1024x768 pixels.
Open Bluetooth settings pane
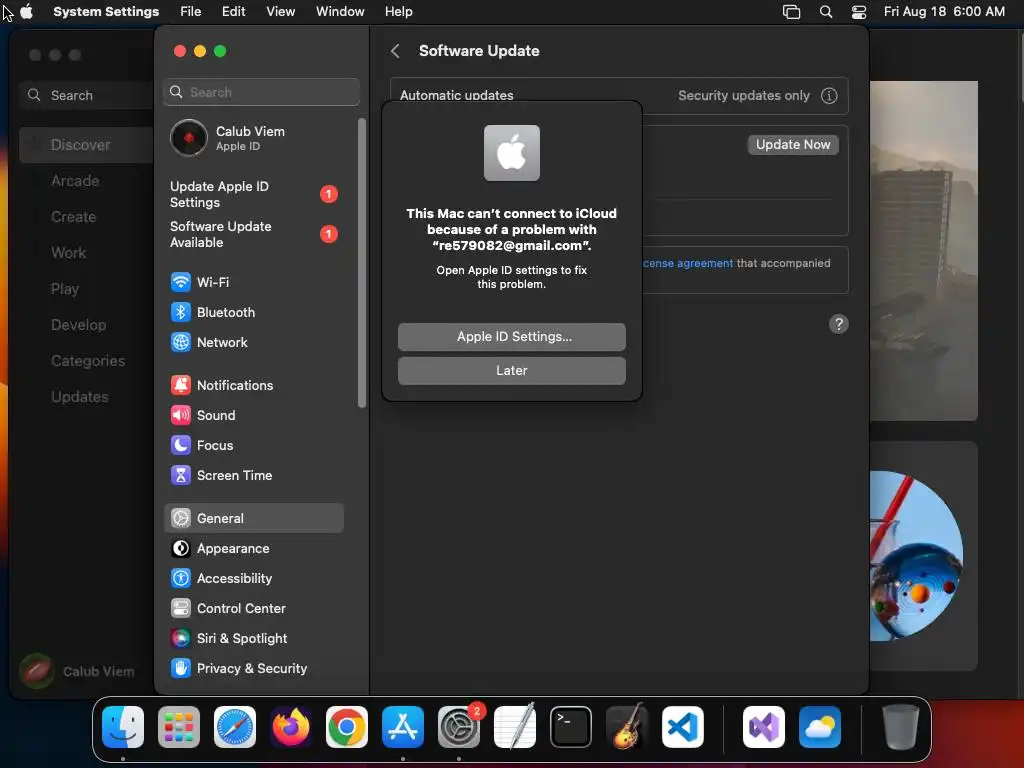[253, 312]
